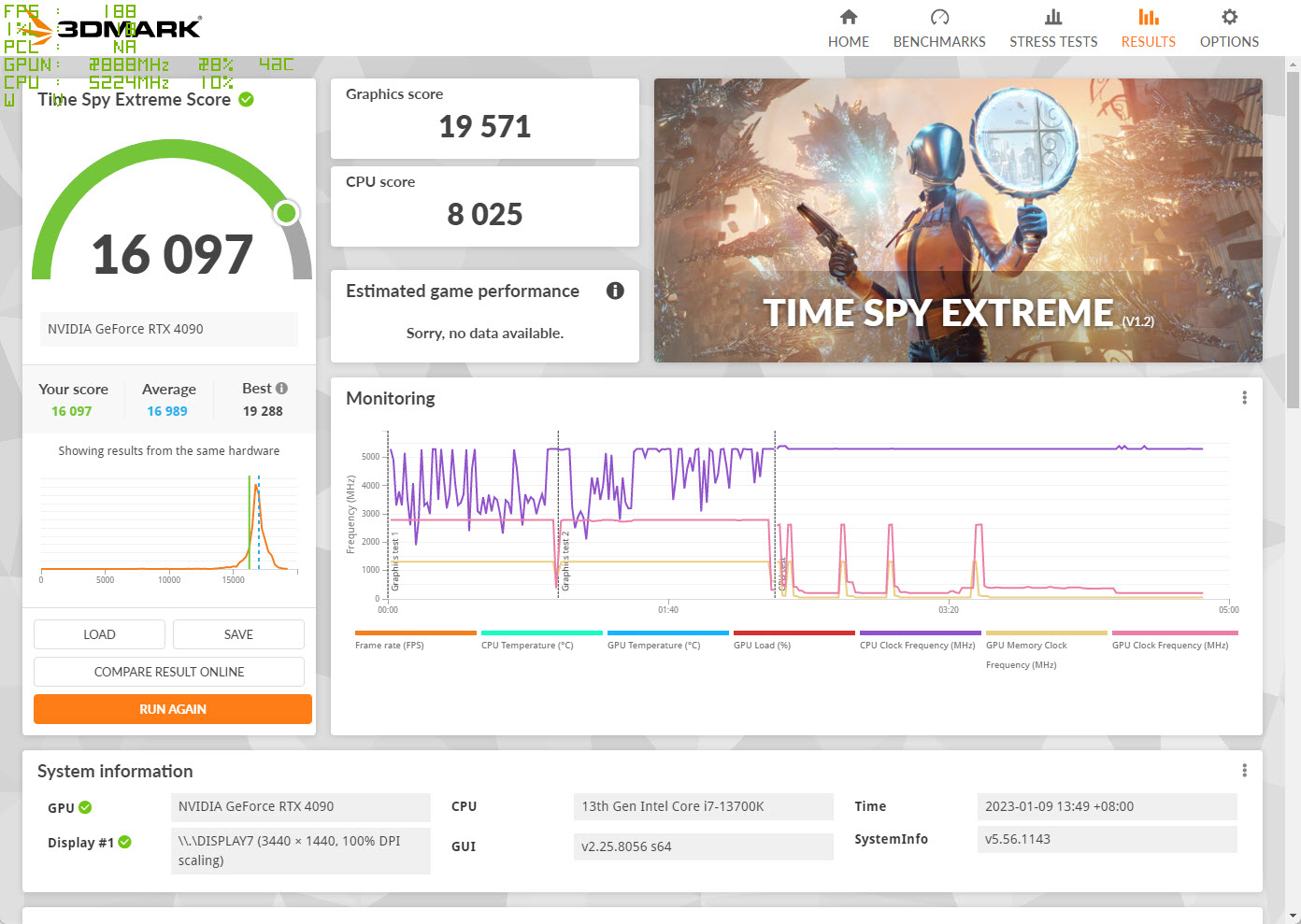Click COMPARE RESULT ONLINE
The image size is (1301, 924).
pyautogui.click(x=168, y=671)
